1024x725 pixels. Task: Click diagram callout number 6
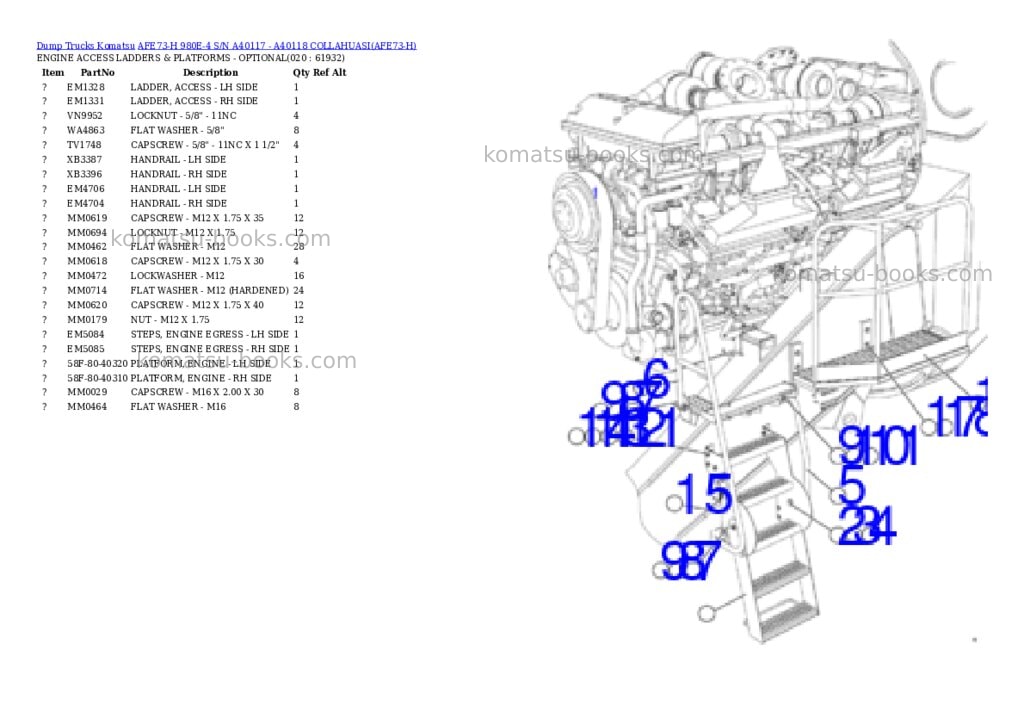pos(657,378)
